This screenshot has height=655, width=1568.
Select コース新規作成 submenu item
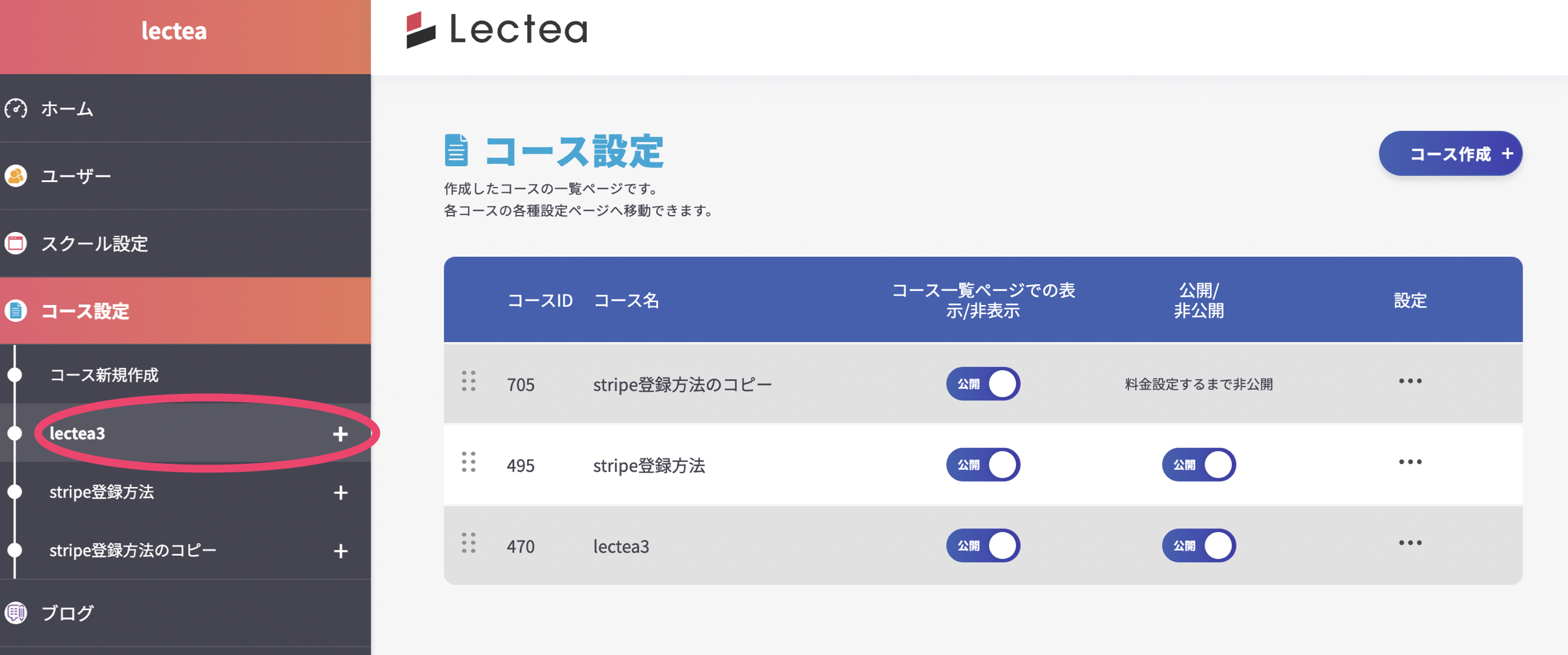coord(104,375)
